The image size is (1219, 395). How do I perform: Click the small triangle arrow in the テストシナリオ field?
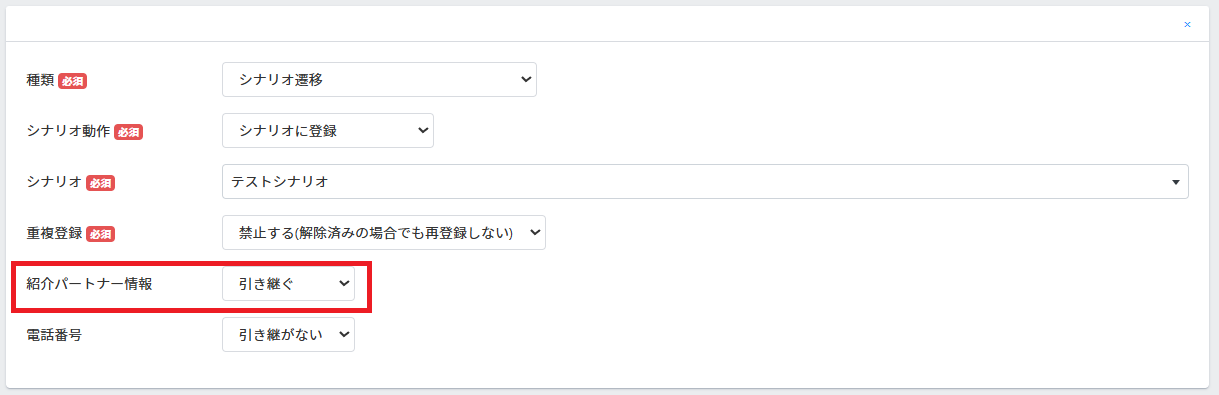coord(1174,183)
